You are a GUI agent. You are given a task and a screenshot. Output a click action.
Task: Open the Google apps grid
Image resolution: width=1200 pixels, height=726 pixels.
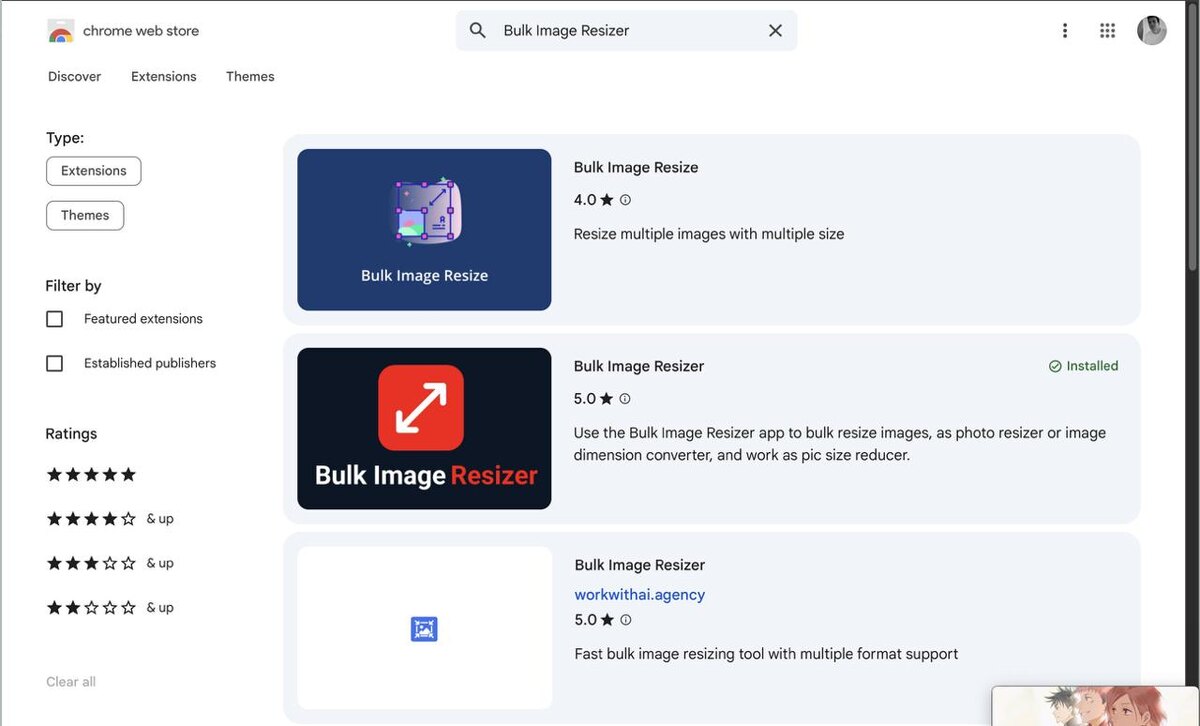click(1107, 31)
